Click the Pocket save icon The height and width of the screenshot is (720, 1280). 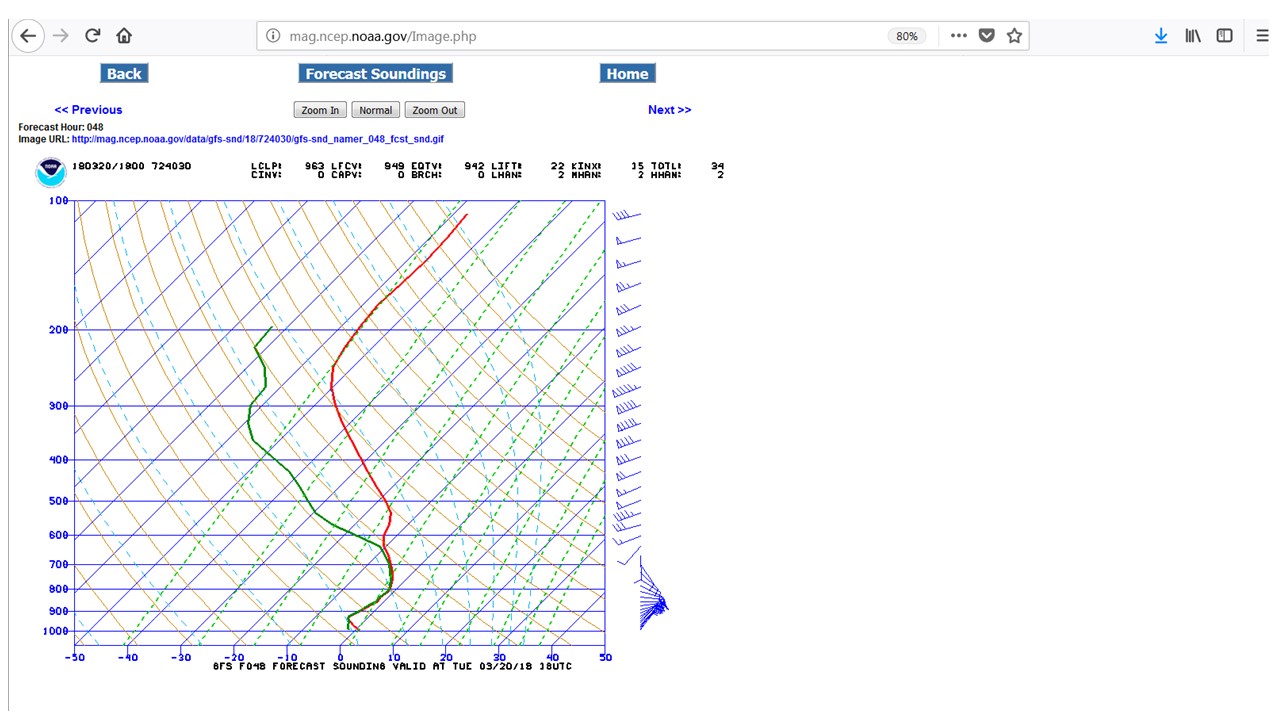coord(986,36)
